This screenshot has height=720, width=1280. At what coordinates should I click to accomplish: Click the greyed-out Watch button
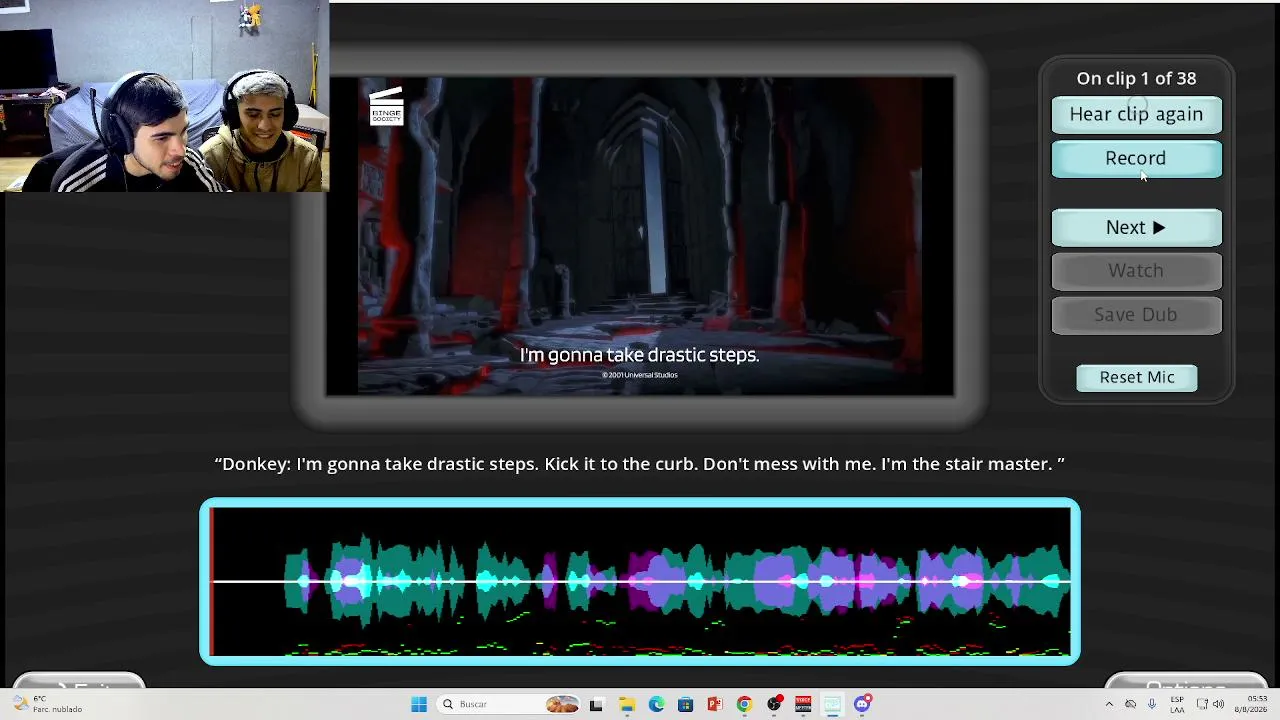click(1136, 270)
